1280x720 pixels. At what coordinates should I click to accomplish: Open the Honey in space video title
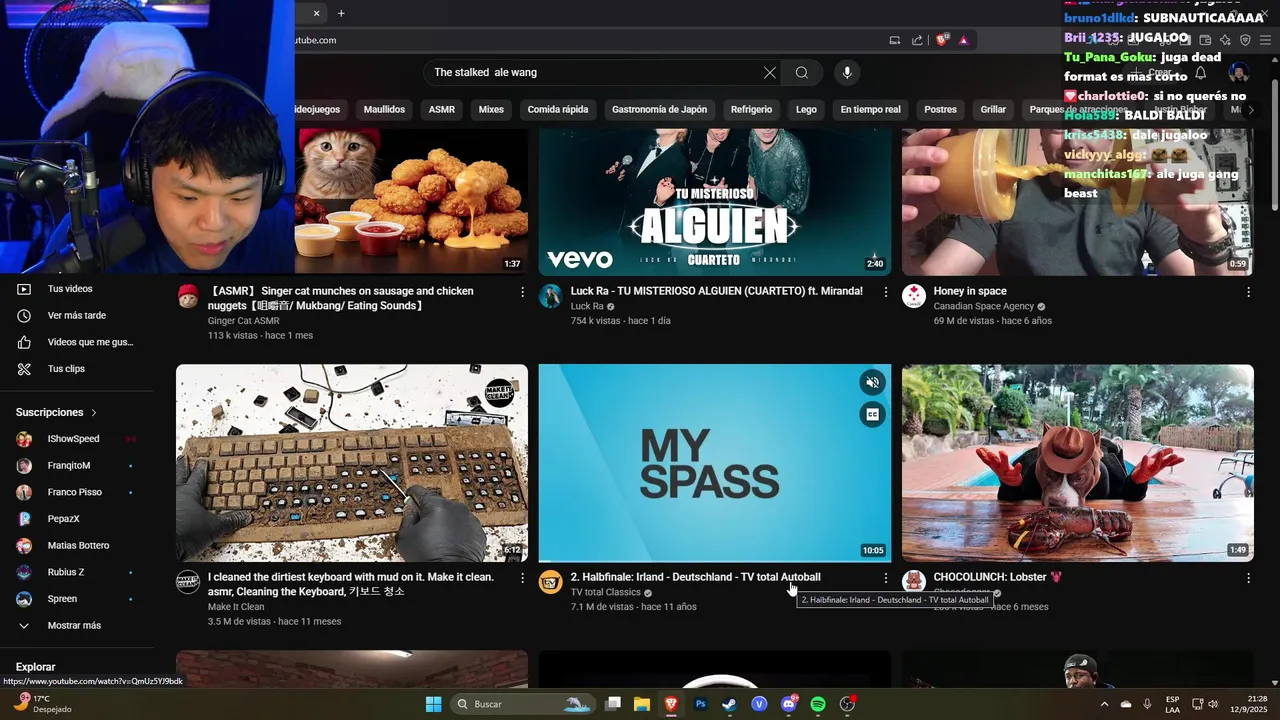[x=970, y=291]
